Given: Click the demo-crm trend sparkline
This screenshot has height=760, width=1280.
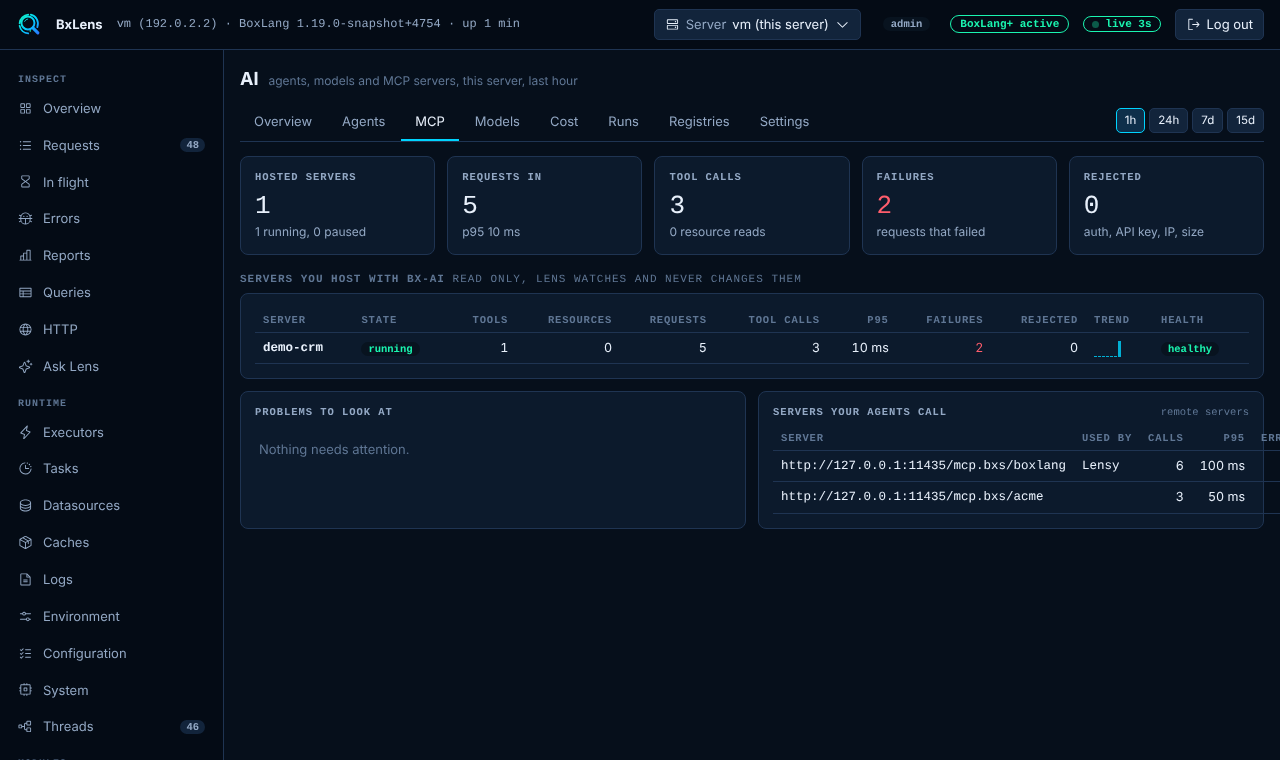Looking at the screenshot, I should (1108, 348).
